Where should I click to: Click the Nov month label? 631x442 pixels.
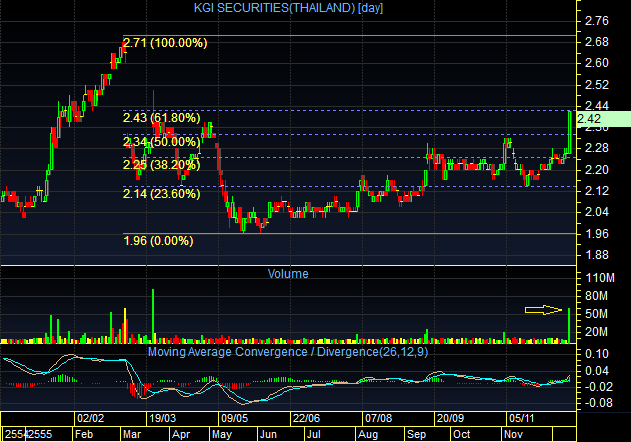pyautogui.click(x=513, y=434)
